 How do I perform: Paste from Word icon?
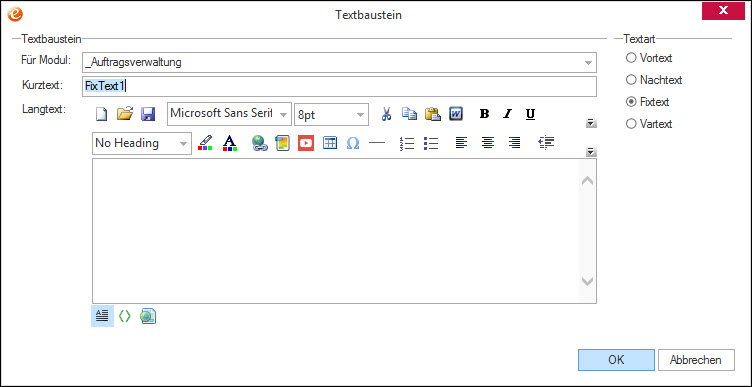click(456, 114)
